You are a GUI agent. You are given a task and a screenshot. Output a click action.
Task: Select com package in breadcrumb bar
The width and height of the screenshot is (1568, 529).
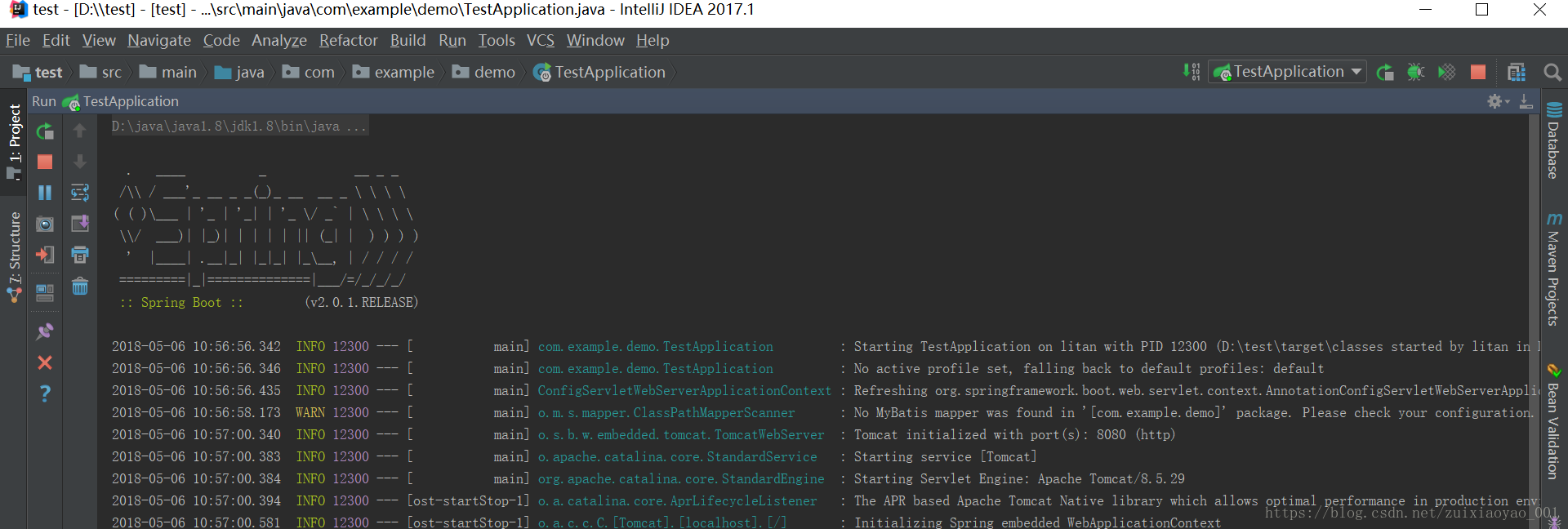click(309, 73)
